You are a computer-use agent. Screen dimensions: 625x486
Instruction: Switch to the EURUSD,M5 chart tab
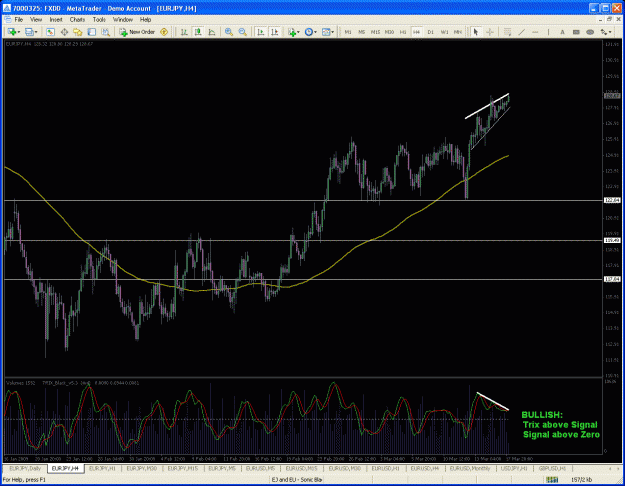pos(261,468)
